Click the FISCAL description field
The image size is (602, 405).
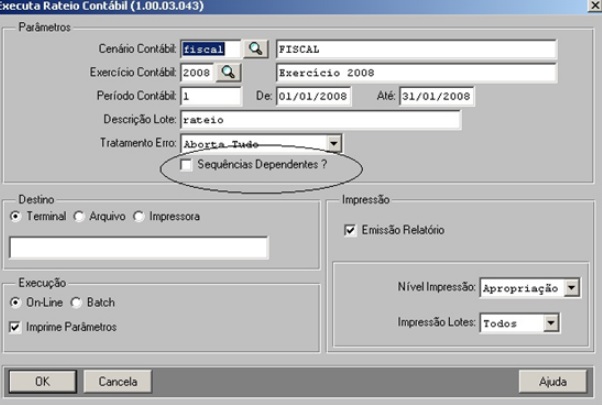pos(416,49)
